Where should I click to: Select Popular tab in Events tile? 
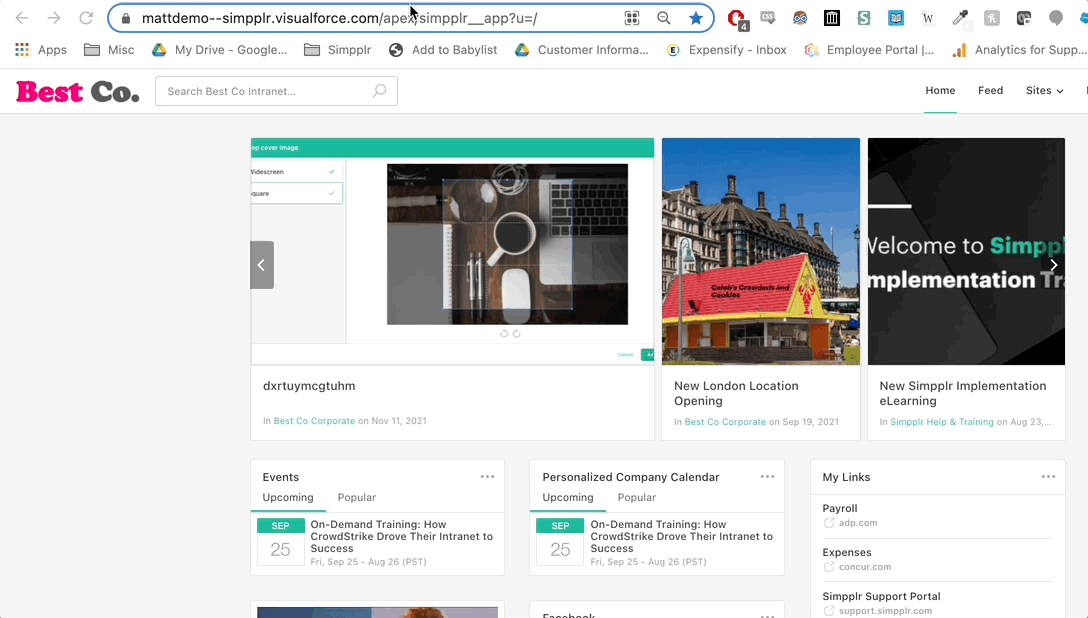click(357, 497)
